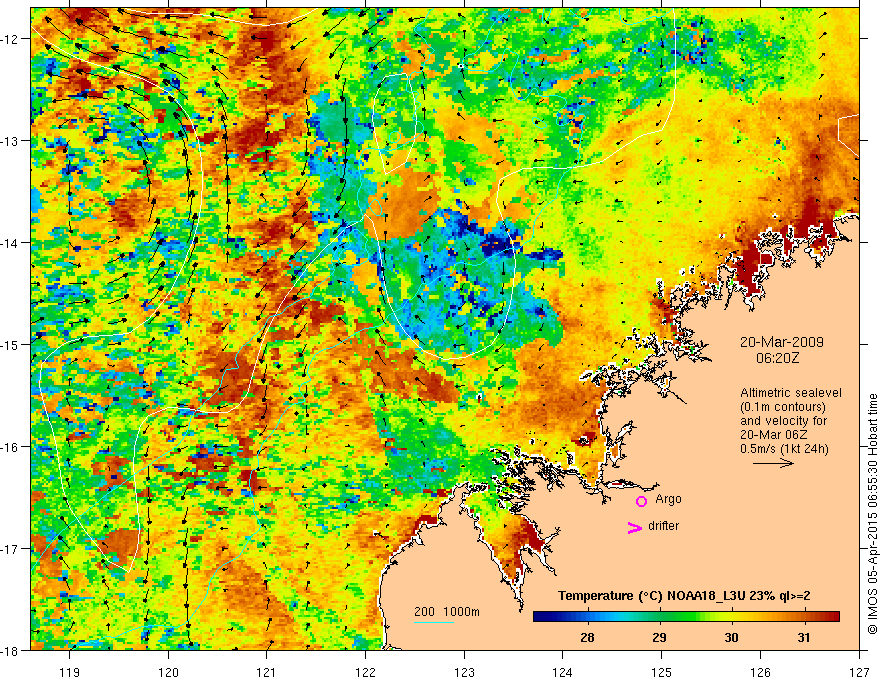This screenshot has height=680, width=880.
Task: Click the '06:20Z' time label
Action: [777, 358]
